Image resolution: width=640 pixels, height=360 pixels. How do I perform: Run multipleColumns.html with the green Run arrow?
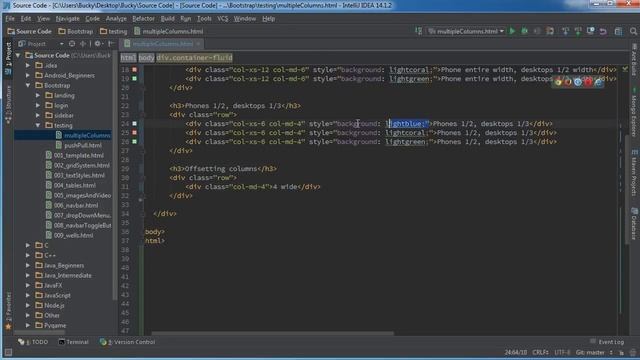point(512,31)
